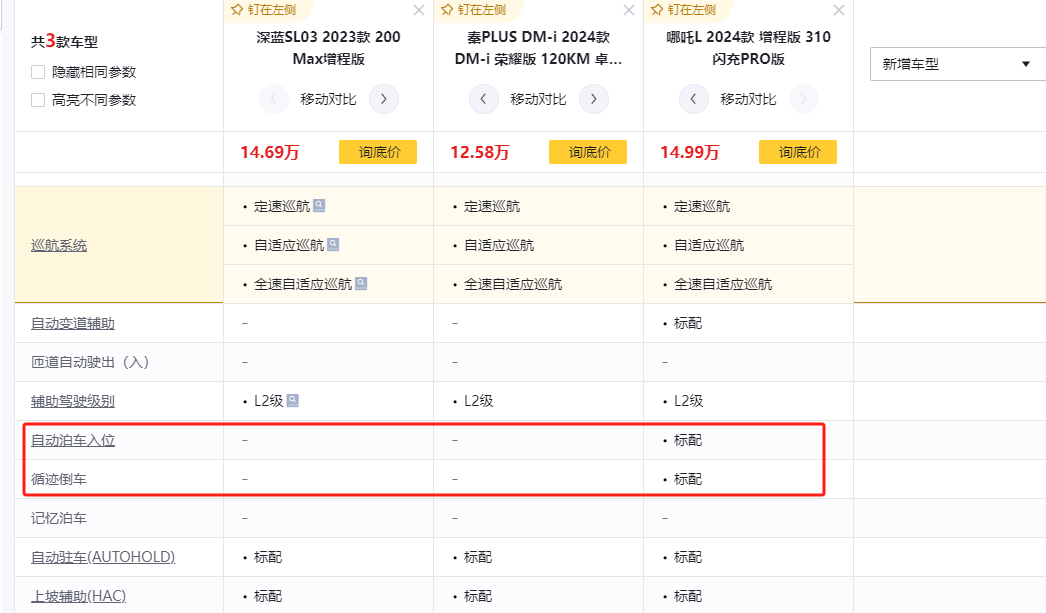The width and height of the screenshot is (1046, 613).
Task: Pin 深蓝SL03 column using 钉在左侧
Action: coord(264,10)
